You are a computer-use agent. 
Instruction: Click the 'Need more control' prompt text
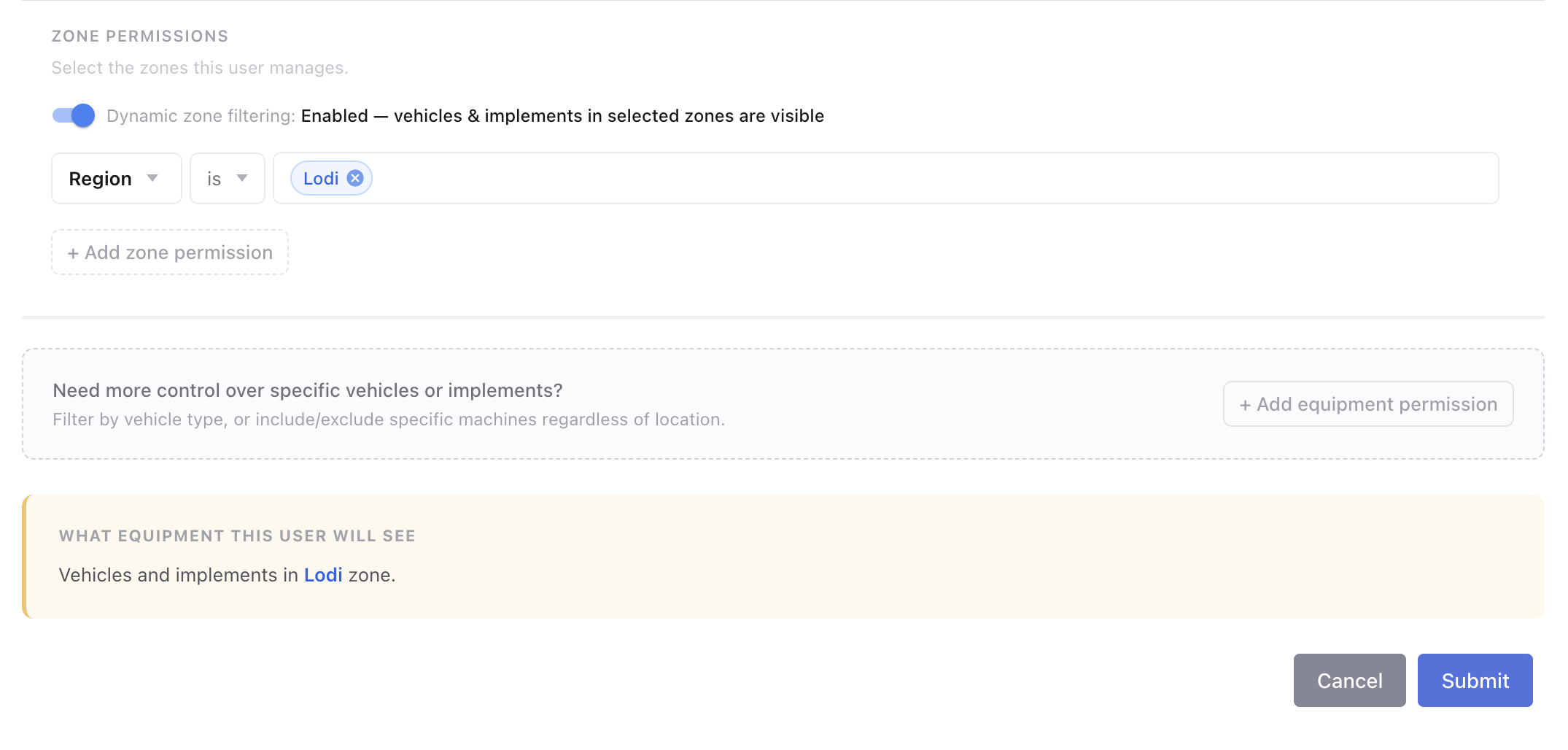pos(308,390)
